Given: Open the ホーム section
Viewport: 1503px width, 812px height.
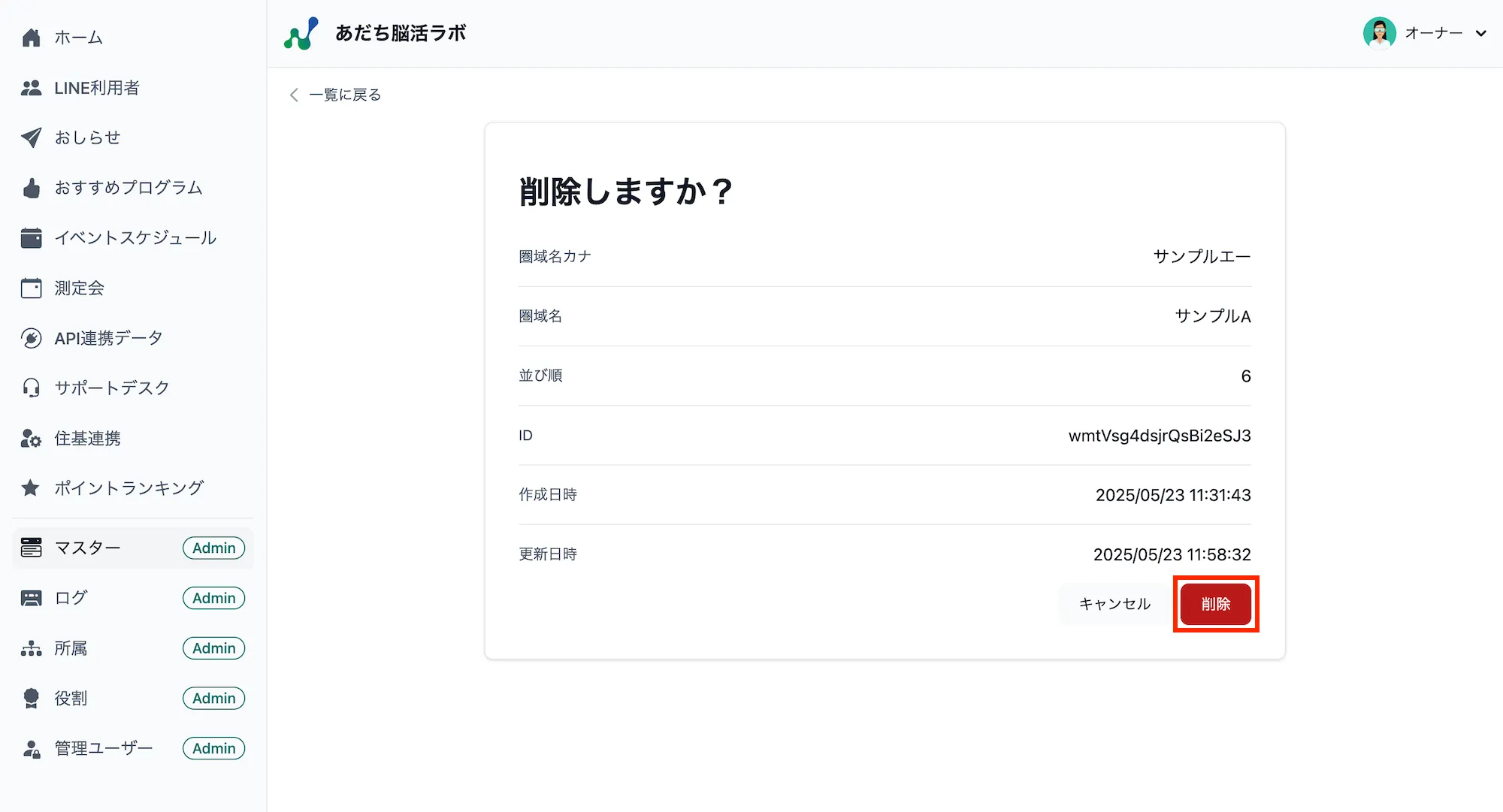Looking at the screenshot, I should [77, 37].
